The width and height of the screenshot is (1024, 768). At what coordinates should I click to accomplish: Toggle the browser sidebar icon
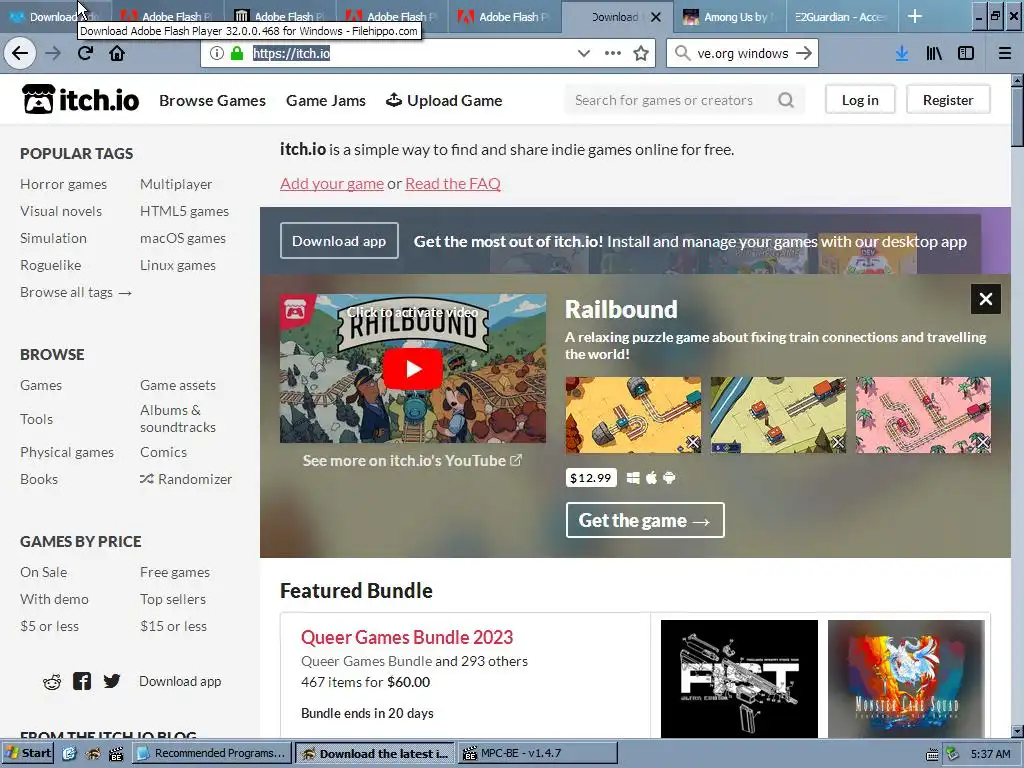coord(966,54)
